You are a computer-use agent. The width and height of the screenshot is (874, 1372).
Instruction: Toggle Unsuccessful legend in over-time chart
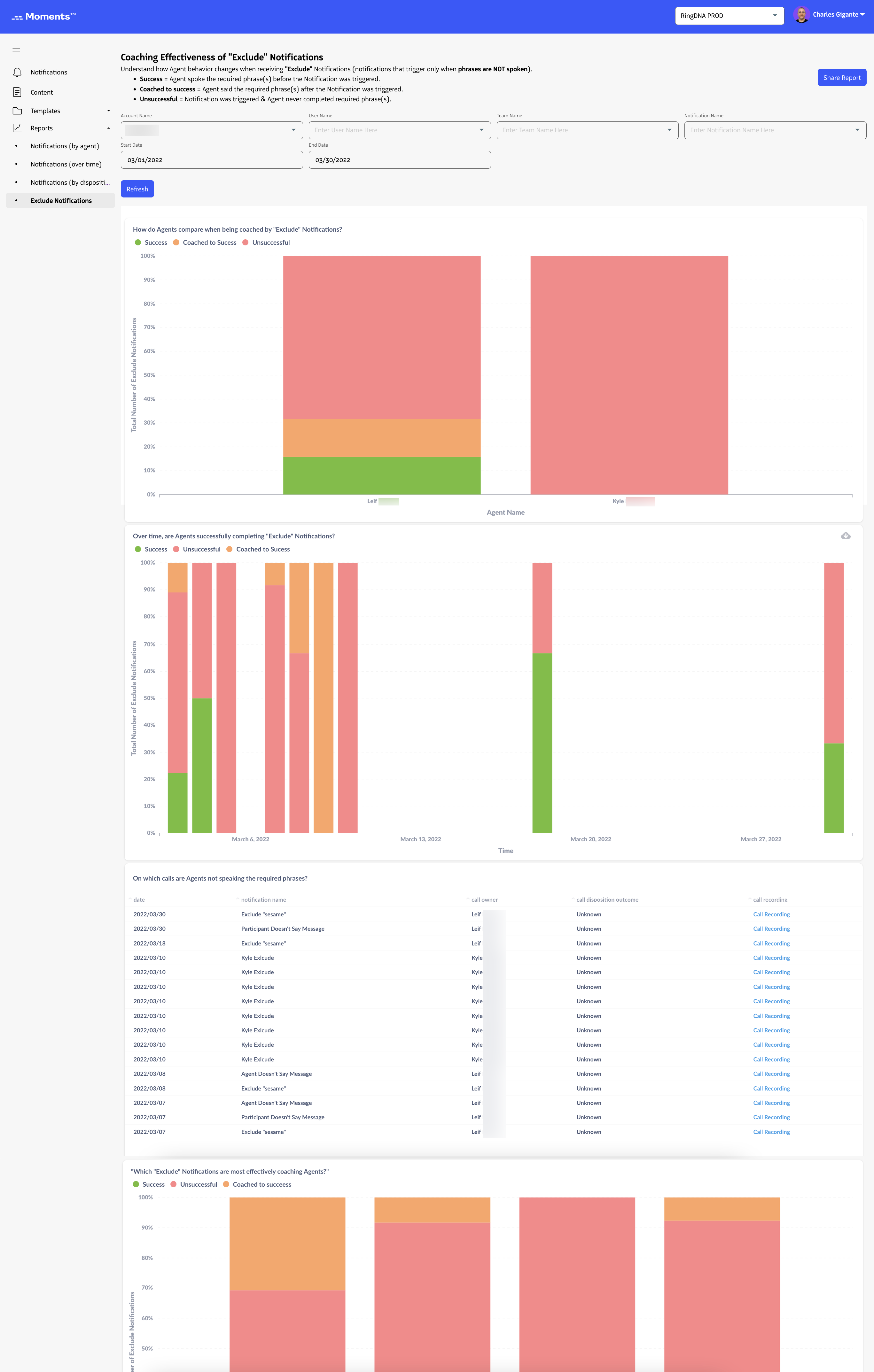click(x=197, y=549)
